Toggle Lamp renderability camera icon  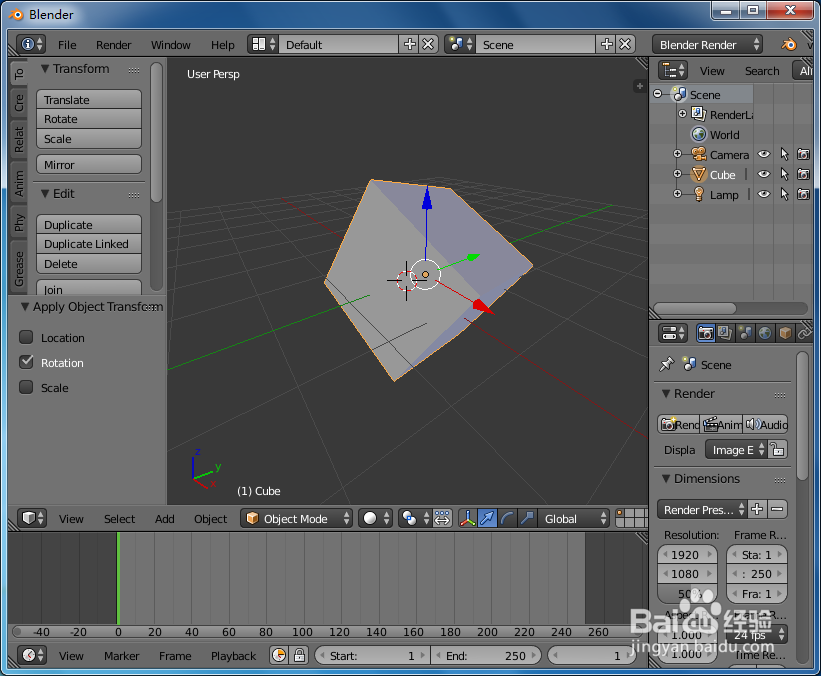803,194
